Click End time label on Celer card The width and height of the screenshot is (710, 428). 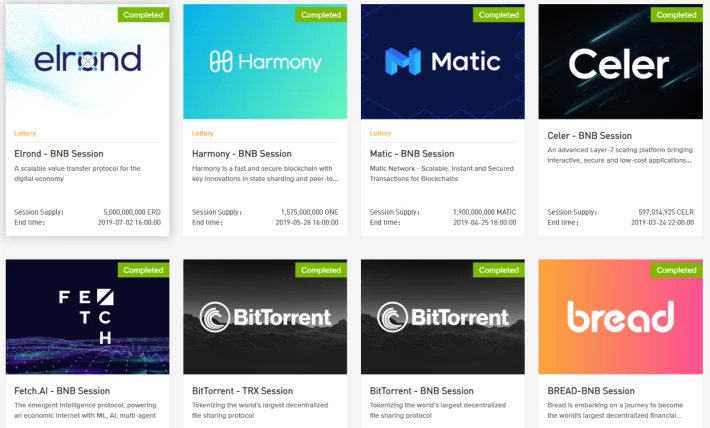(x=563, y=222)
